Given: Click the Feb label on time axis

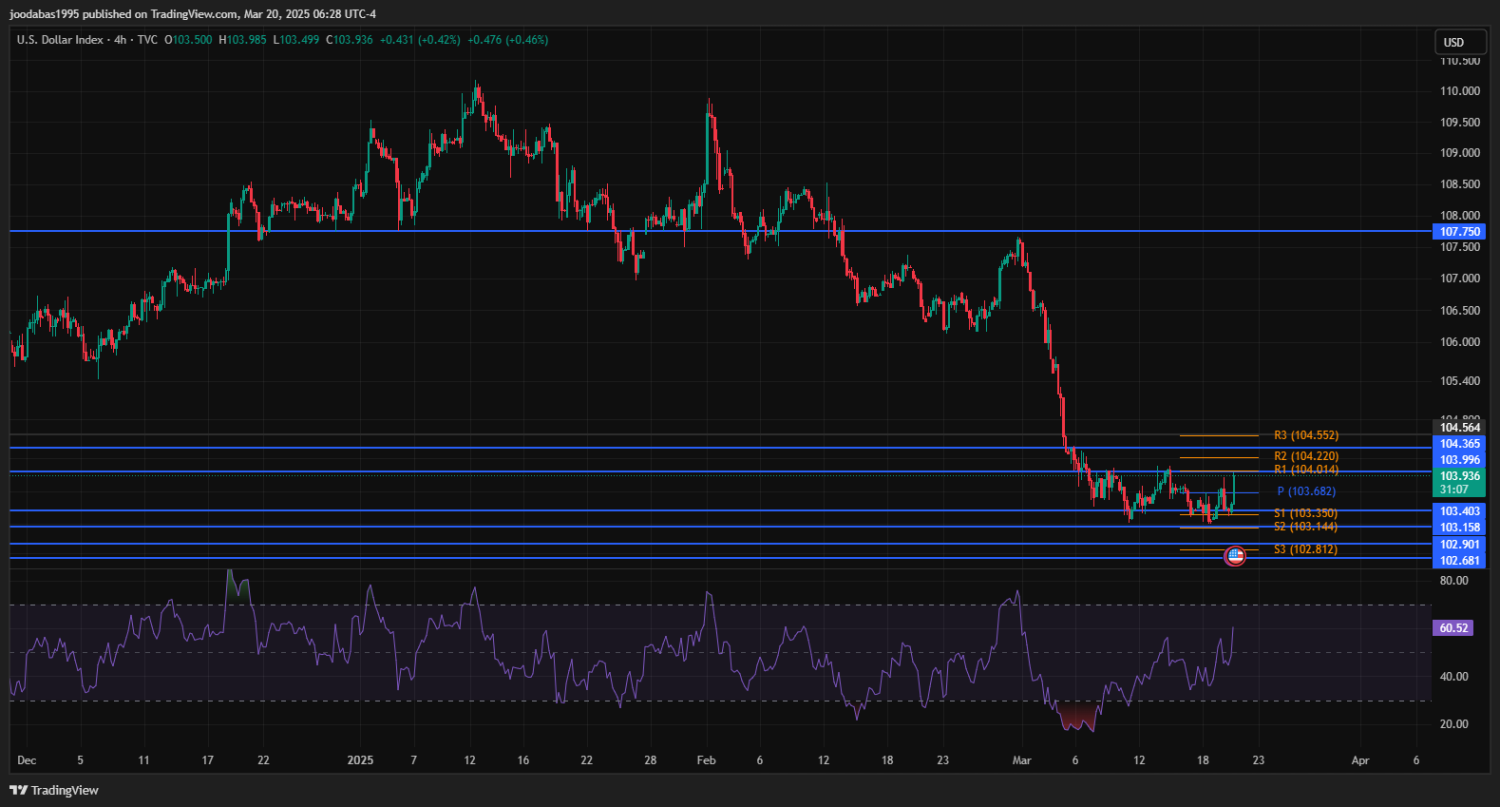Looking at the screenshot, I should click(707, 760).
